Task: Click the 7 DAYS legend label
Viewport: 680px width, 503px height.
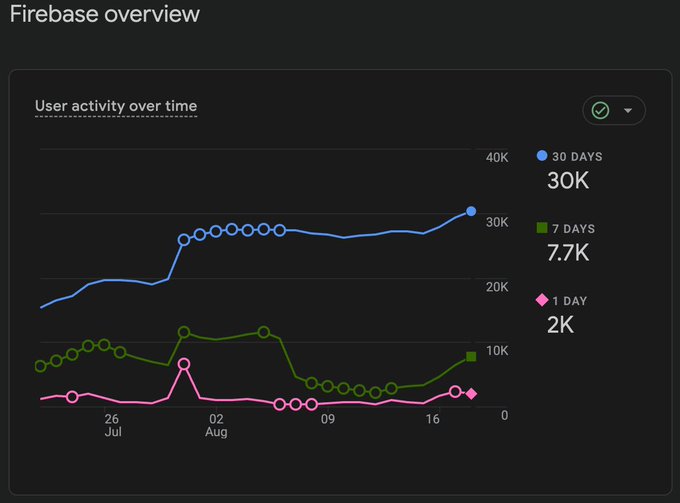Action: [573, 229]
